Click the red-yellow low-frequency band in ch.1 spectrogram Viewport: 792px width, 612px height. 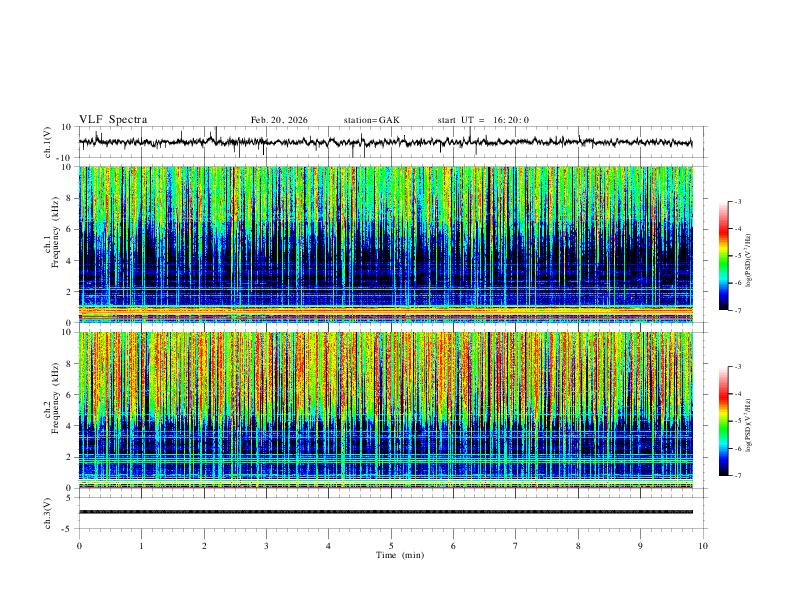pyautogui.click(x=386, y=313)
